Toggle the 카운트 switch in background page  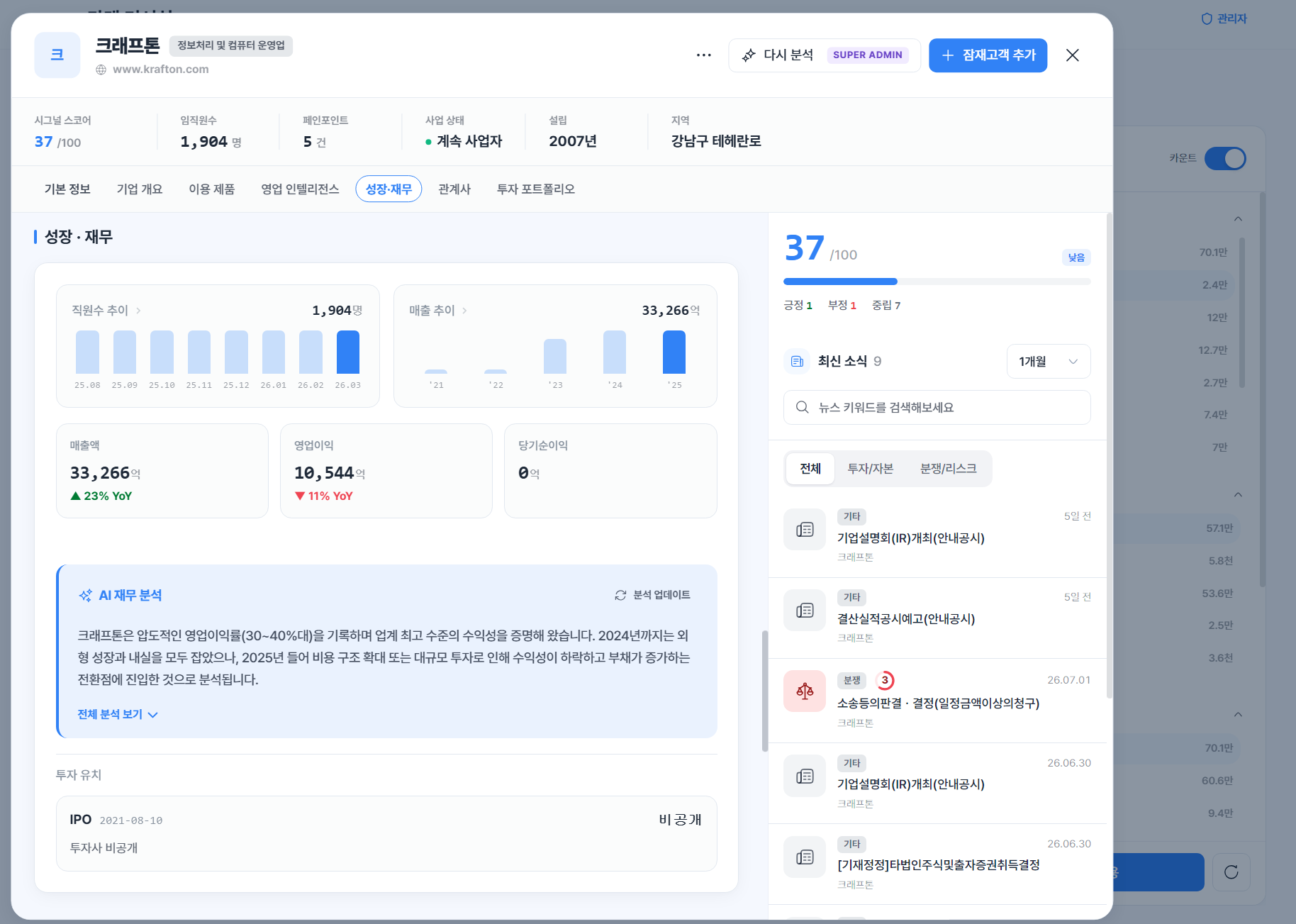click(x=1225, y=158)
